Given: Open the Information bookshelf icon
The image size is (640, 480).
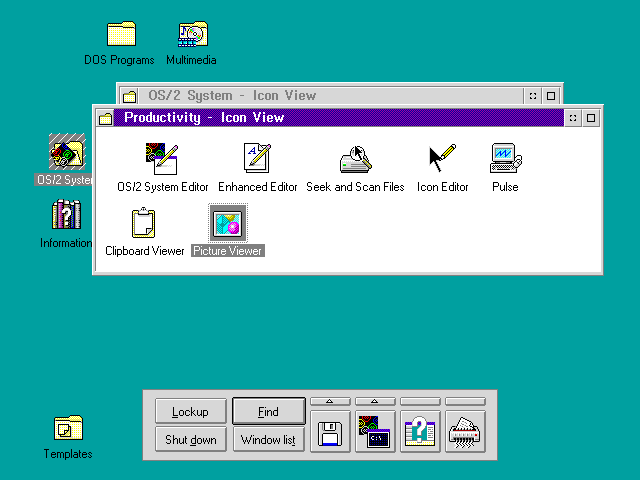Looking at the screenshot, I should click(66, 214).
